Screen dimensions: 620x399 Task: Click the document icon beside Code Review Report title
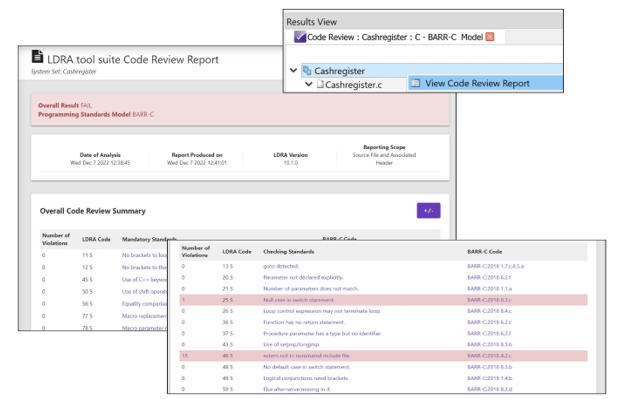pos(37,57)
